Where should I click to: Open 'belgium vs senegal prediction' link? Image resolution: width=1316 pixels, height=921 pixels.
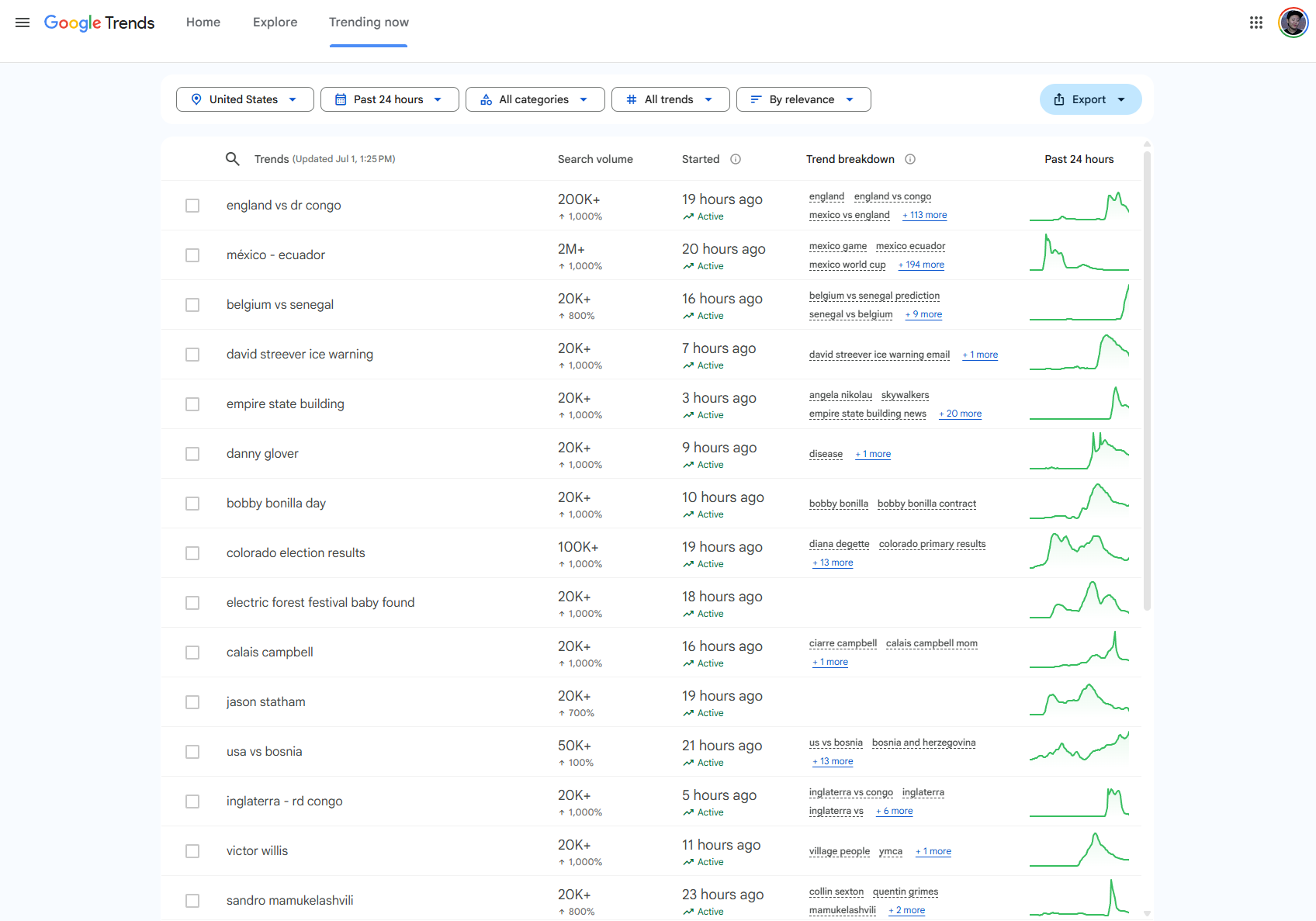874,296
